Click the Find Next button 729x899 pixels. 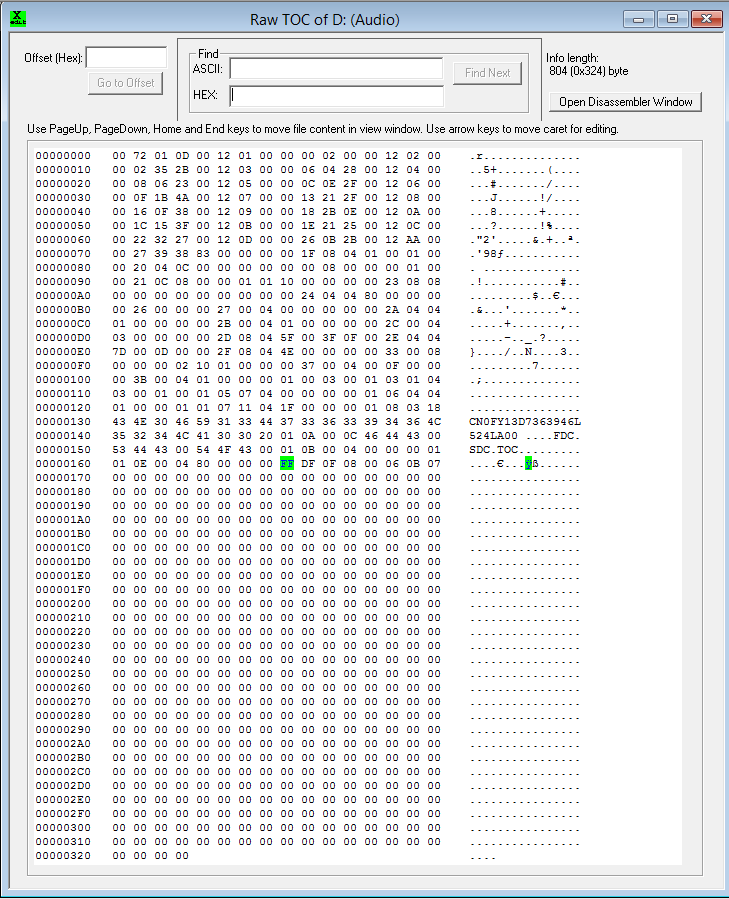coord(488,73)
